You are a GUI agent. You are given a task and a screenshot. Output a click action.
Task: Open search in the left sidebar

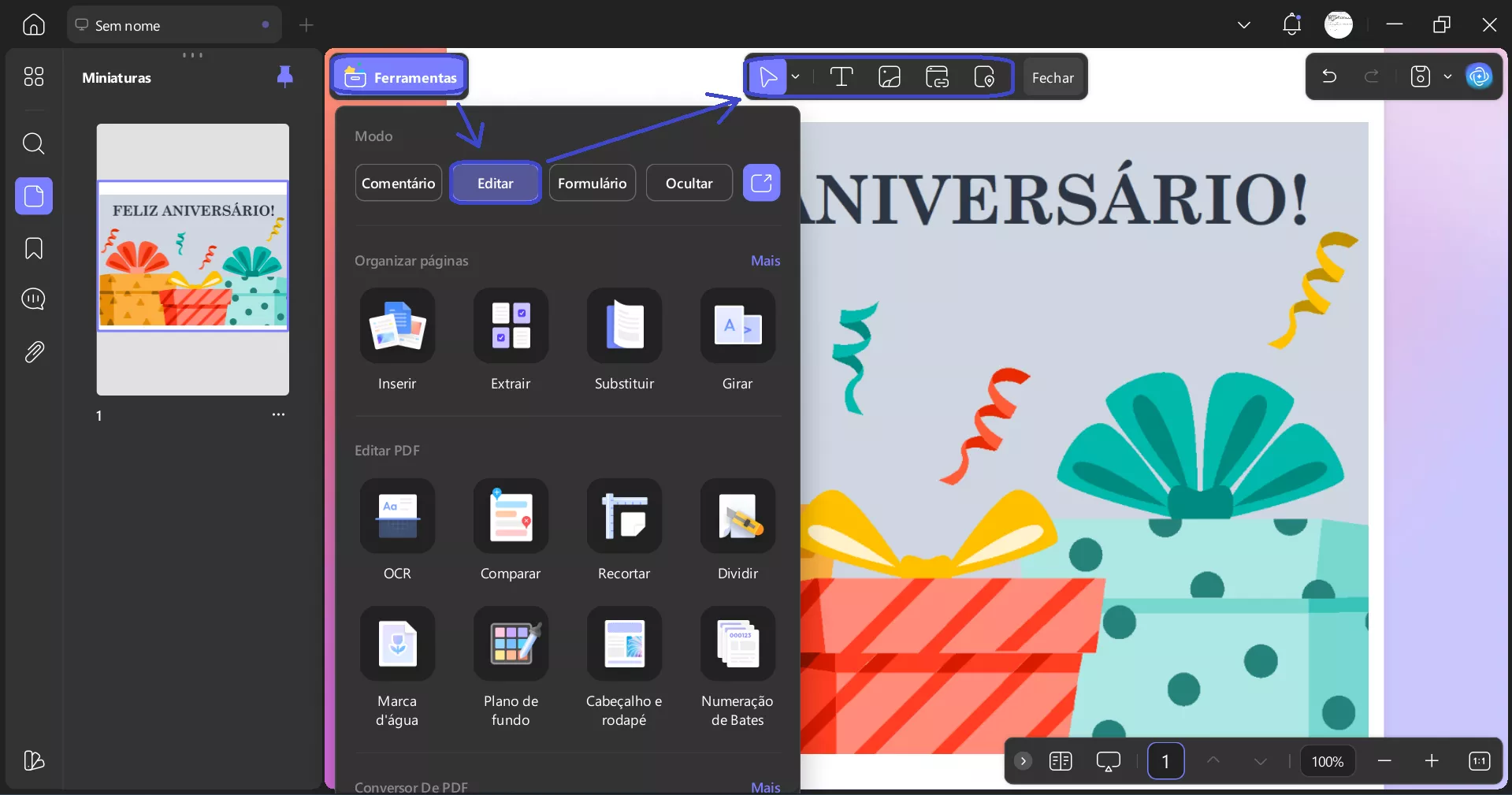[x=33, y=144]
